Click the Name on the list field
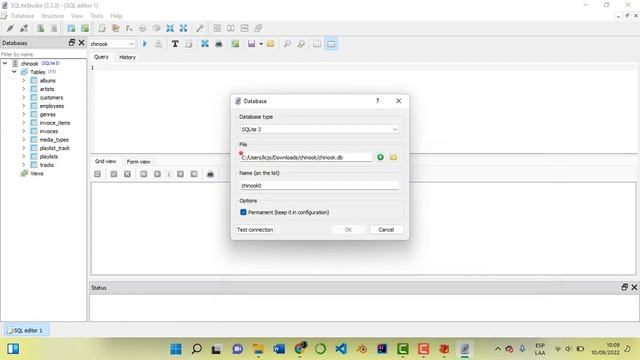 click(x=320, y=185)
